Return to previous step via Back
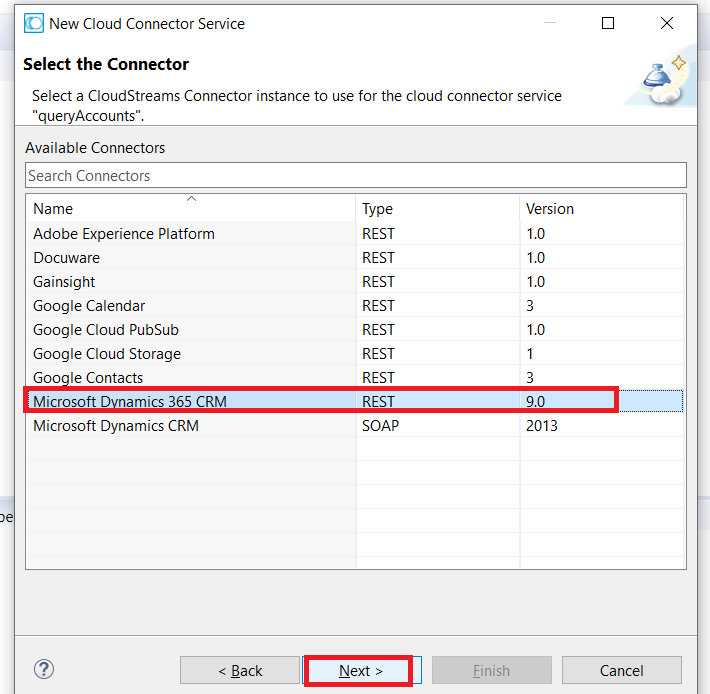710x694 pixels. pos(240,670)
